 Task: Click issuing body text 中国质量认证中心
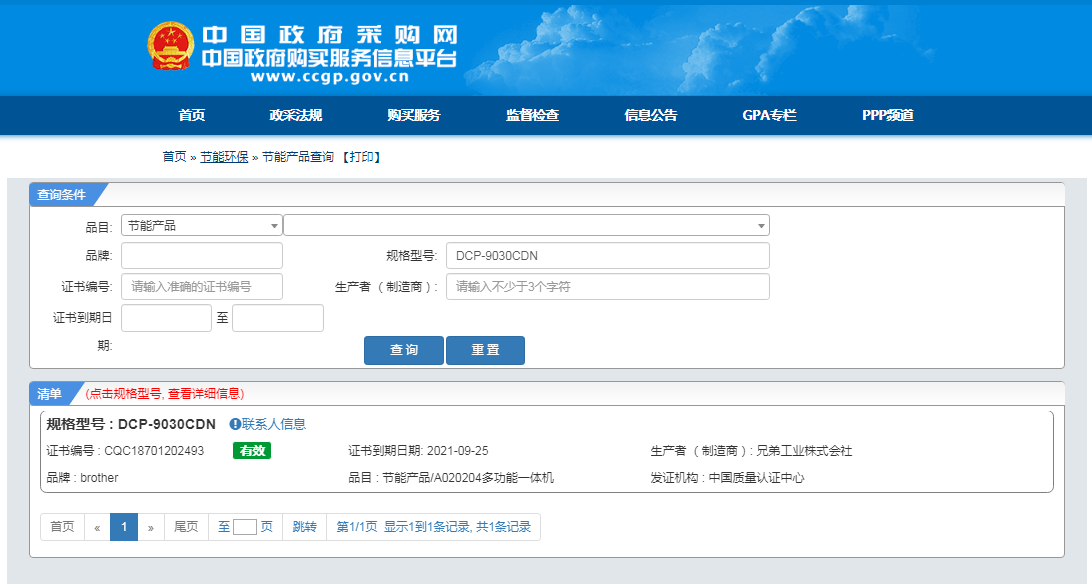click(x=756, y=478)
